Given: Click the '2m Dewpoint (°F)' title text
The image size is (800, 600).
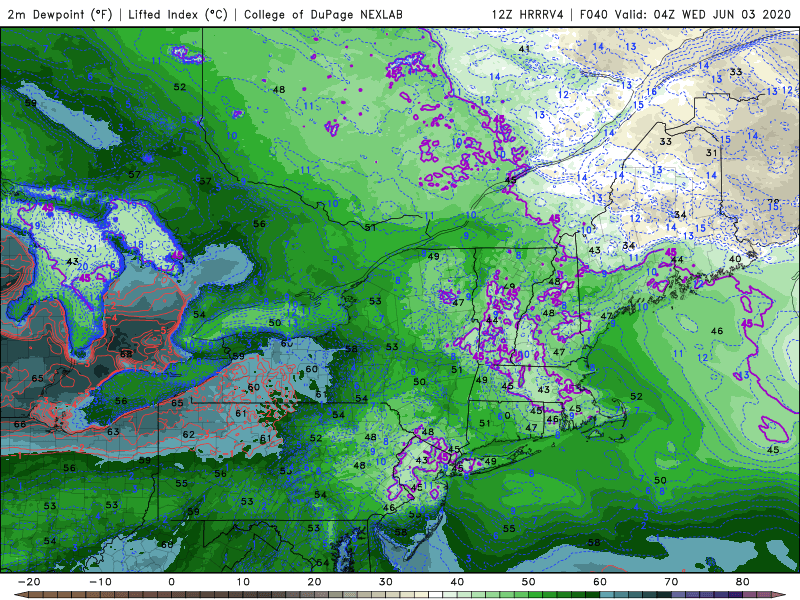Looking at the screenshot, I should [x=60, y=14].
